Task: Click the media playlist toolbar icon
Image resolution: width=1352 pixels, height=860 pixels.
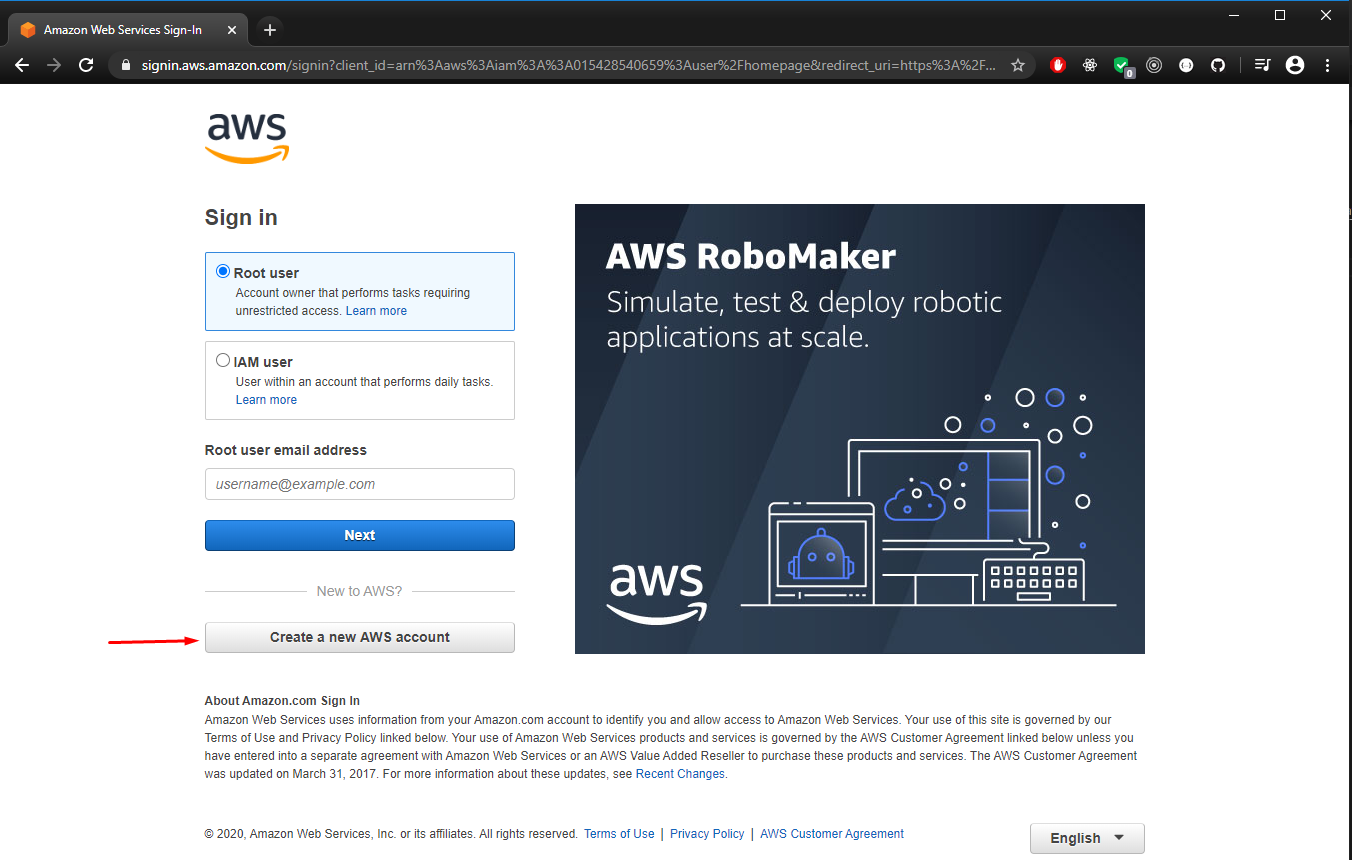Action: [1262, 65]
